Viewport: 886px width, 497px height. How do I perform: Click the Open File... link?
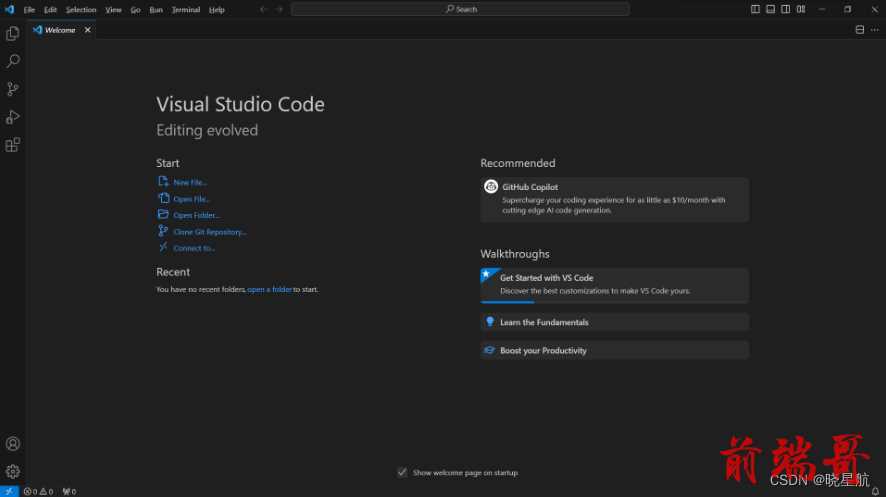pyautogui.click(x=191, y=199)
